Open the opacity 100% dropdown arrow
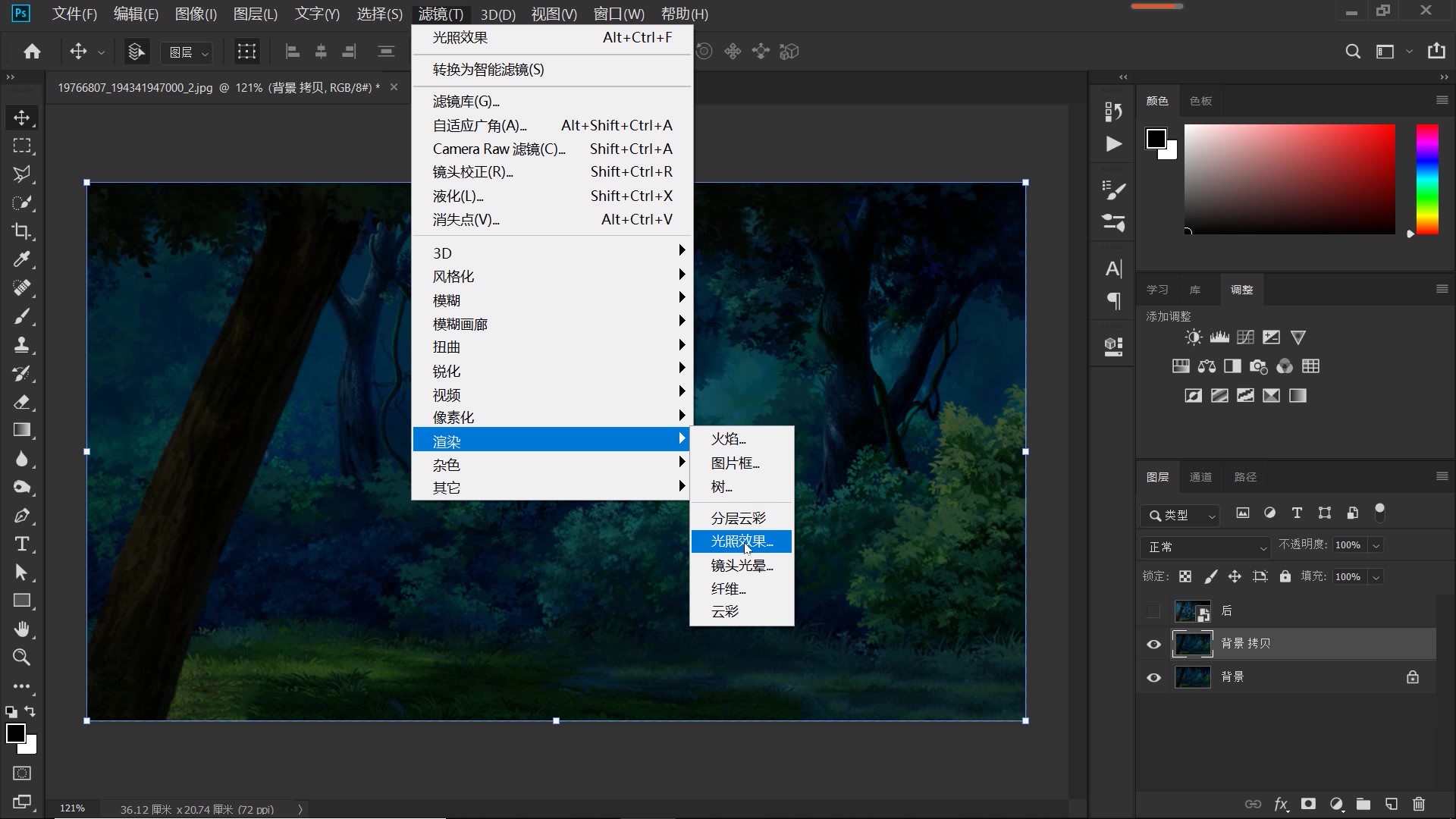Screen dimensions: 1456x819 (x=1376, y=545)
